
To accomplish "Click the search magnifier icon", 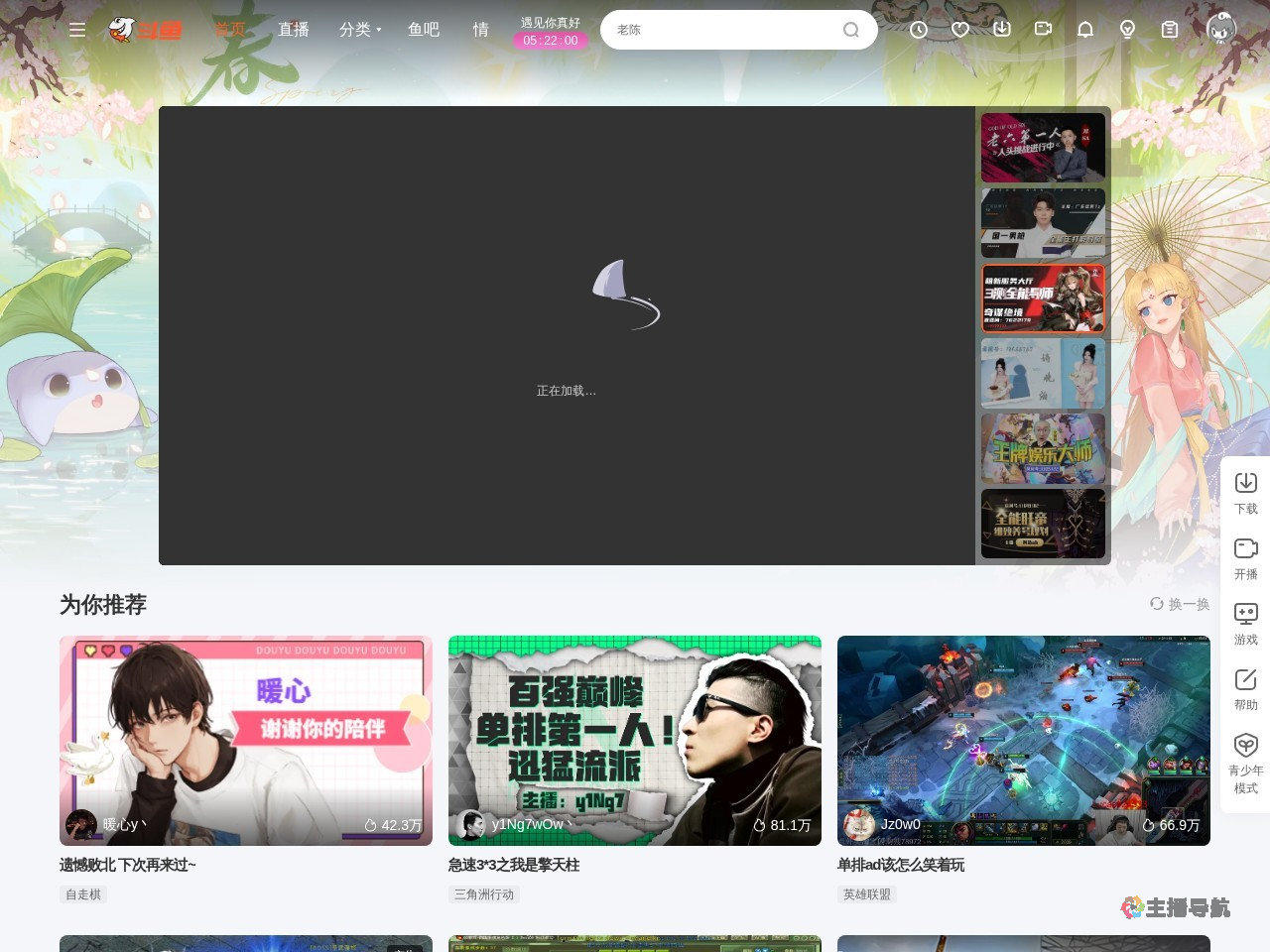I will tap(850, 30).
